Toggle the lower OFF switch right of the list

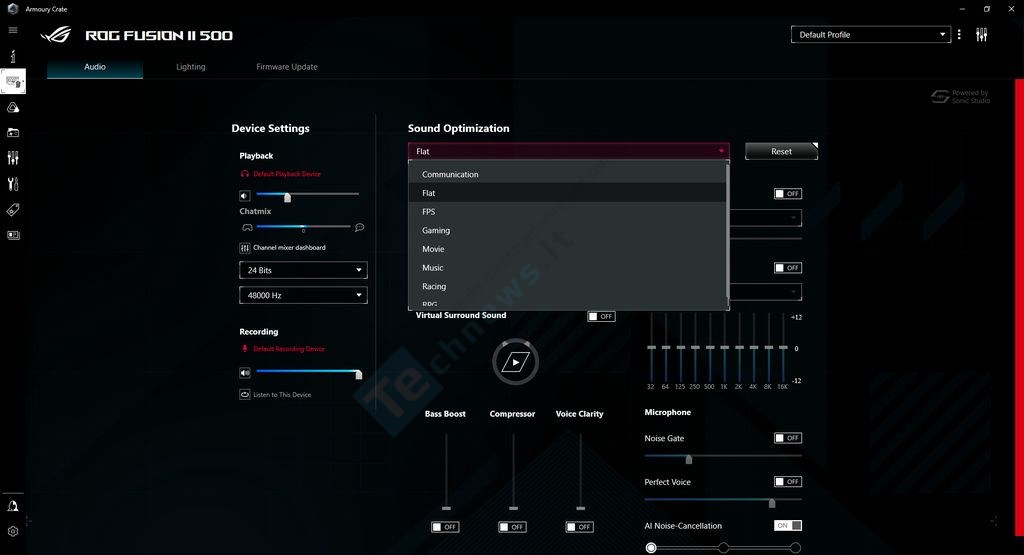pyautogui.click(x=788, y=268)
